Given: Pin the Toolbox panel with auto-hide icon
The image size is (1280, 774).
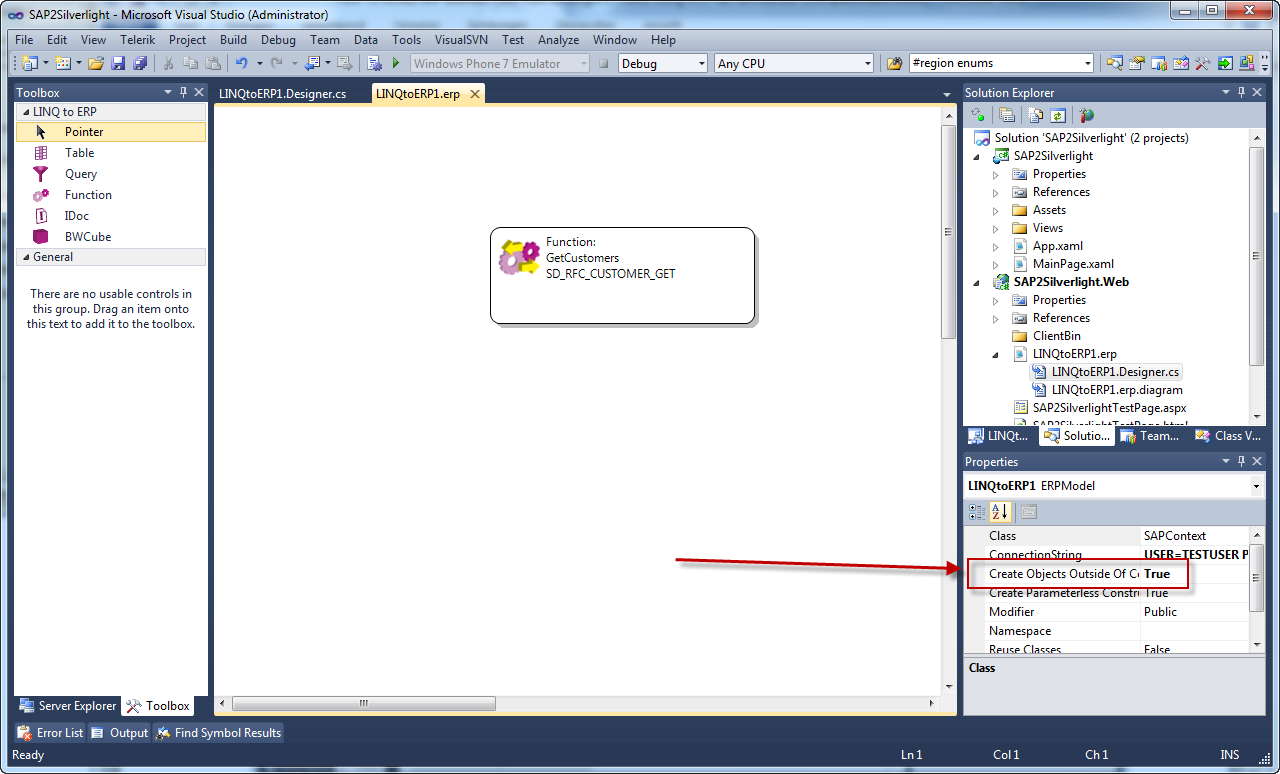Looking at the screenshot, I should [183, 92].
